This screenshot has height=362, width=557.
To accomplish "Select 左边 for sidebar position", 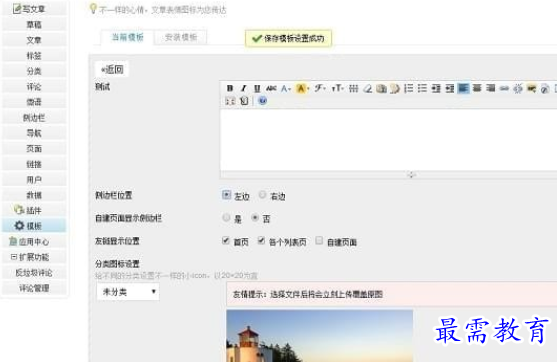I will point(226,195).
